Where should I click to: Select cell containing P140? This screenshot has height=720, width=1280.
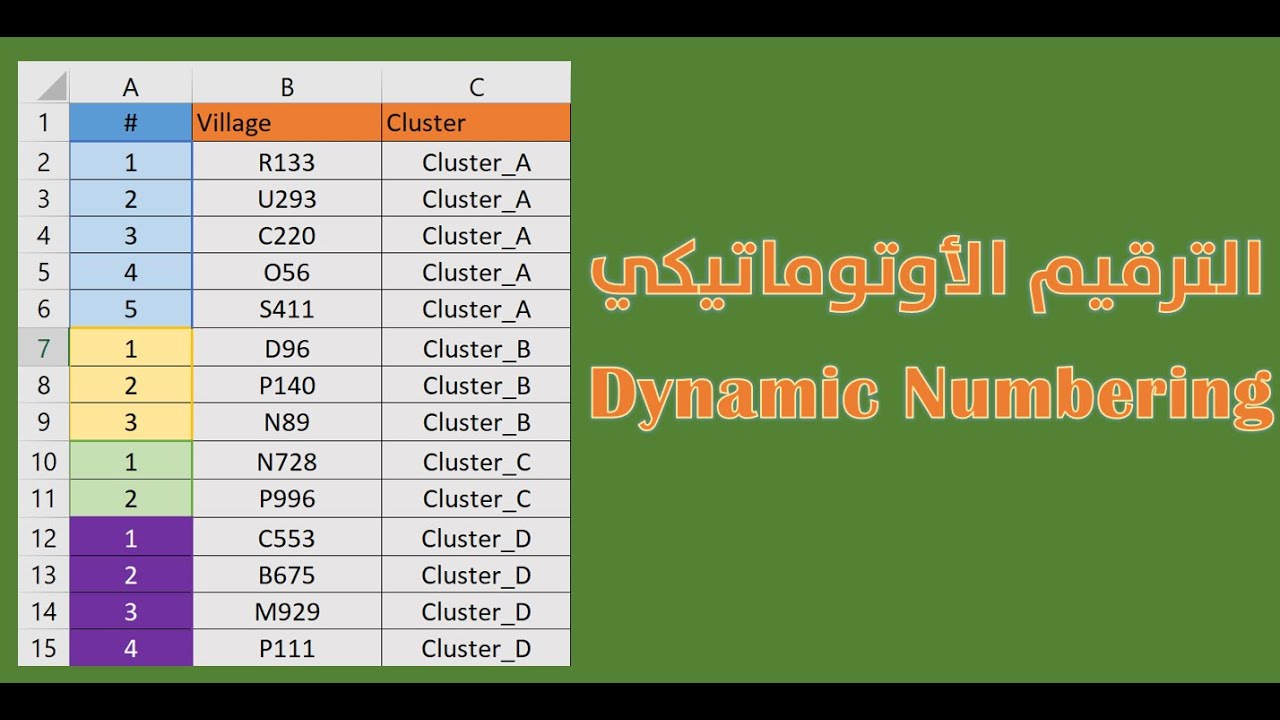click(287, 386)
